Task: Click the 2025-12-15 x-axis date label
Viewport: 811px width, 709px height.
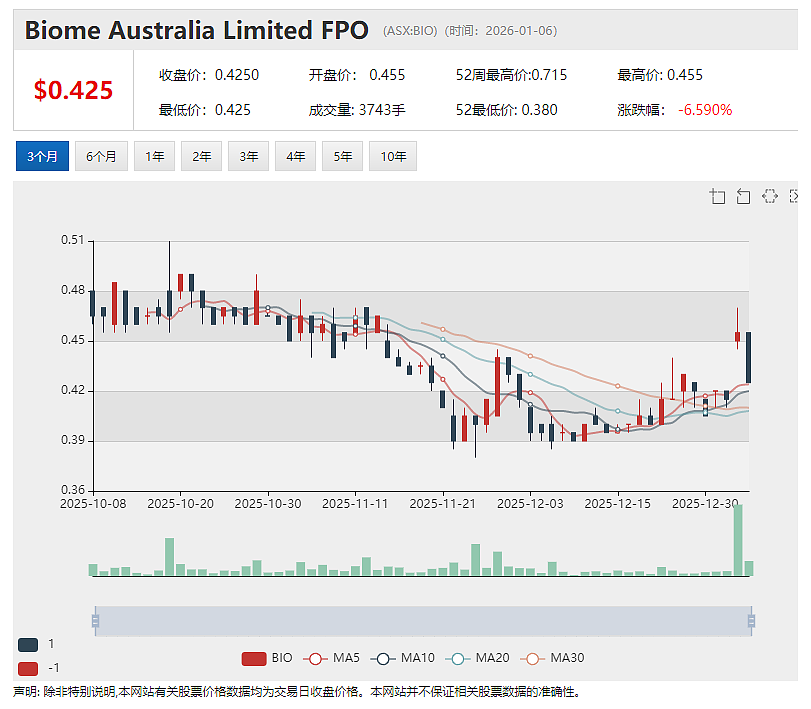Action: pos(618,504)
